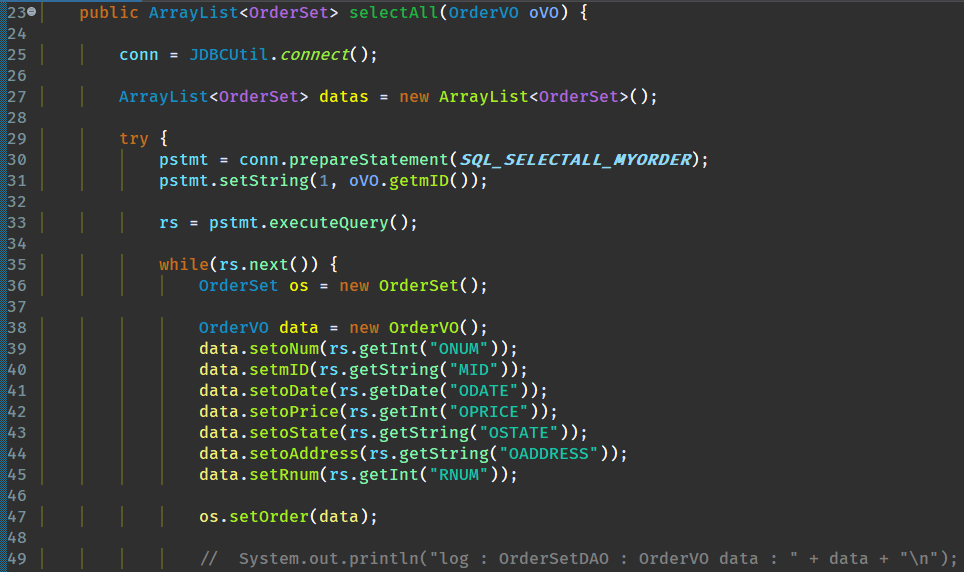Image resolution: width=964 pixels, height=572 pixels.
Task: Click the JDBCUtil class reference
Action: pos(229,55)
